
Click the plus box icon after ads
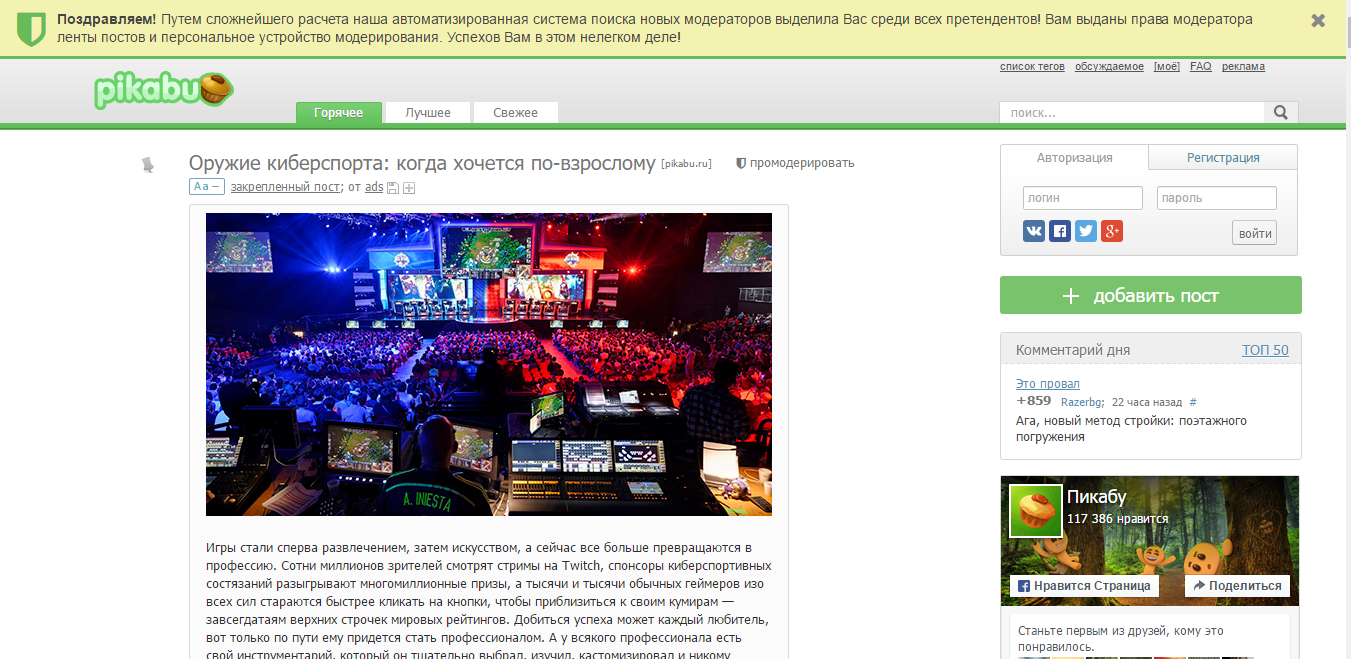(x=409, y=187)
